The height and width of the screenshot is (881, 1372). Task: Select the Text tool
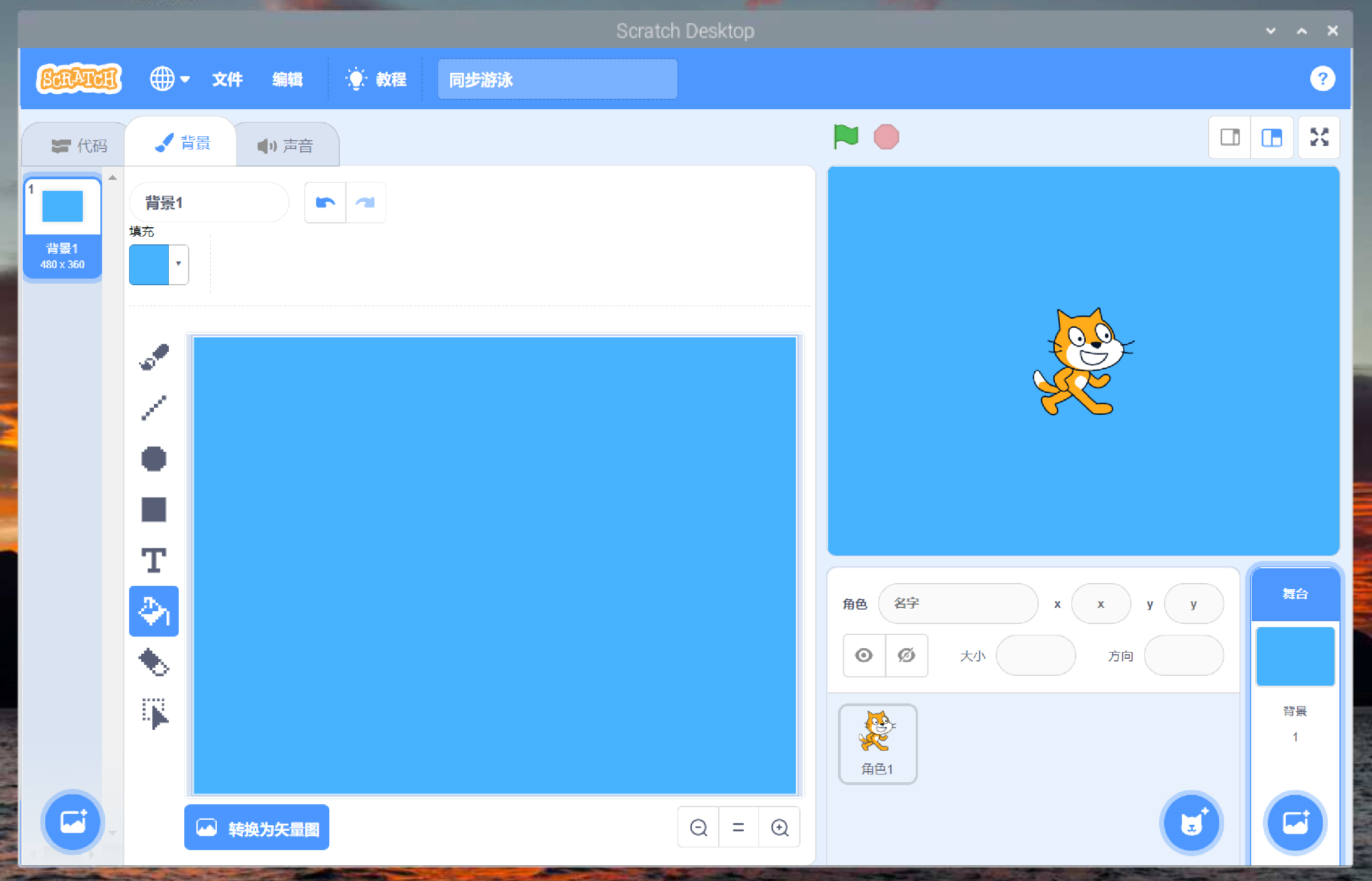point(154,560)
